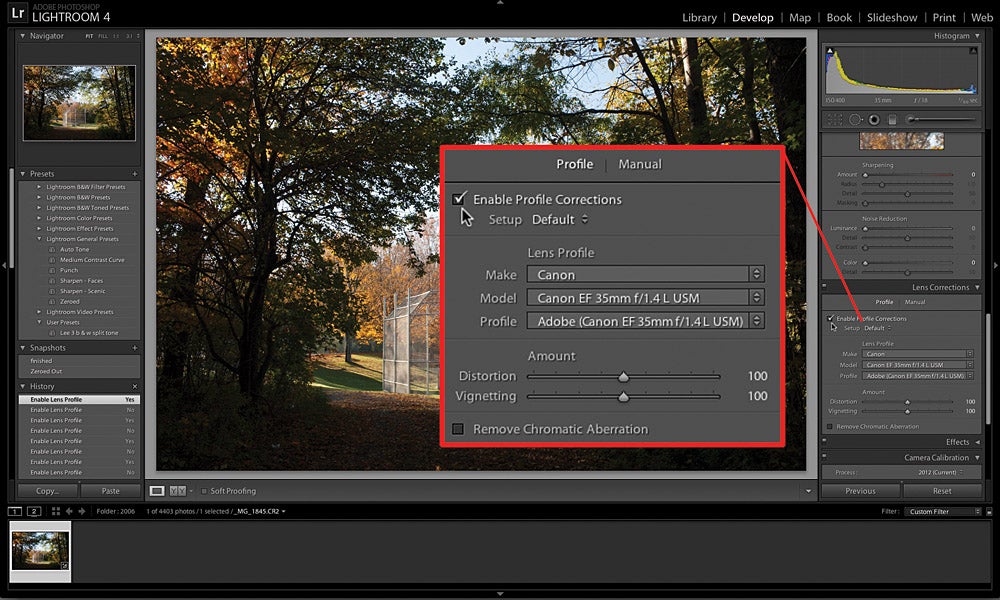Collapse Lightroom General Presets folder
Screen dimensions: 1000x600
pyautogui.click(x=39, y=239)
